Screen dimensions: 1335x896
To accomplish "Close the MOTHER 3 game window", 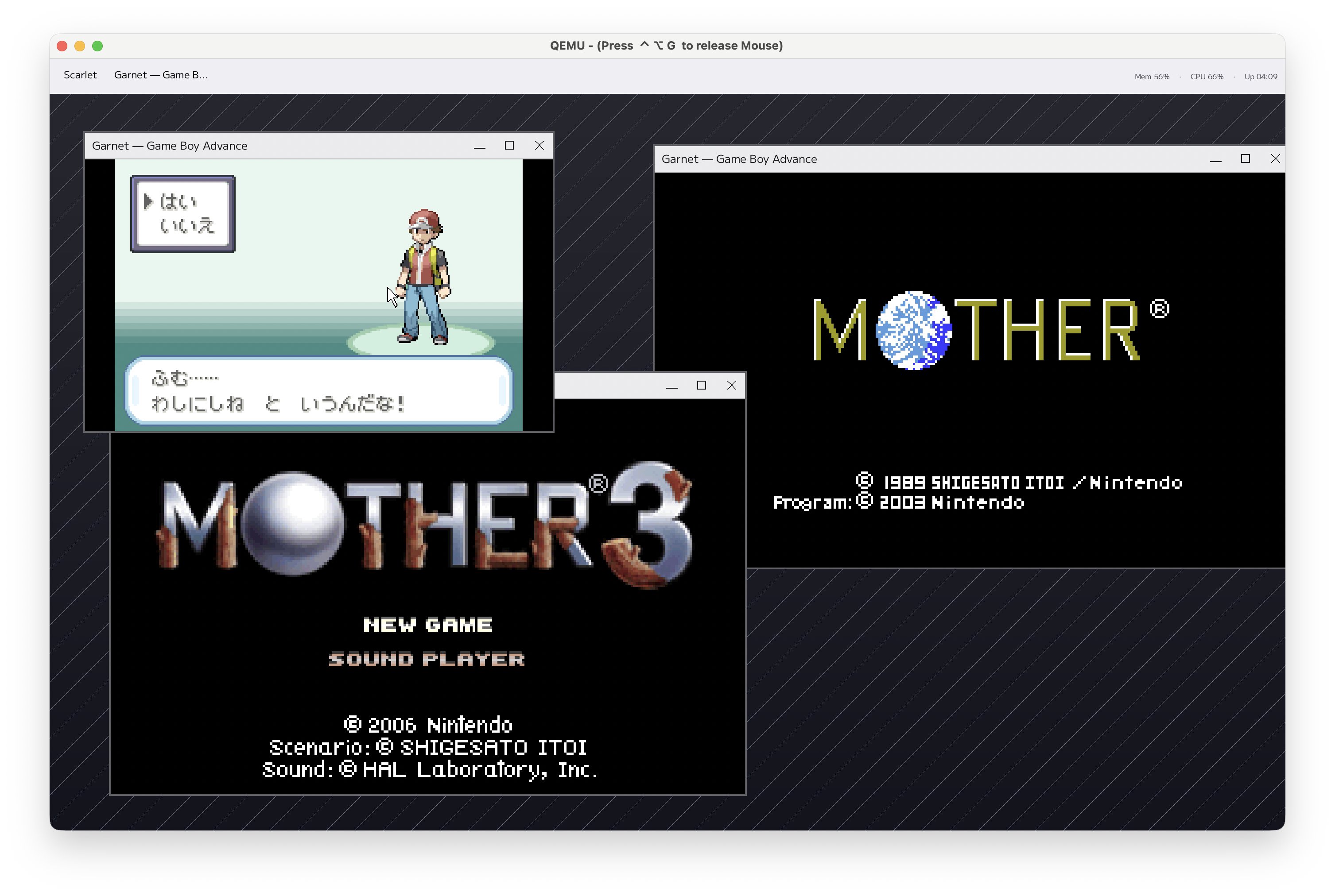I will (x=731, y=386).
